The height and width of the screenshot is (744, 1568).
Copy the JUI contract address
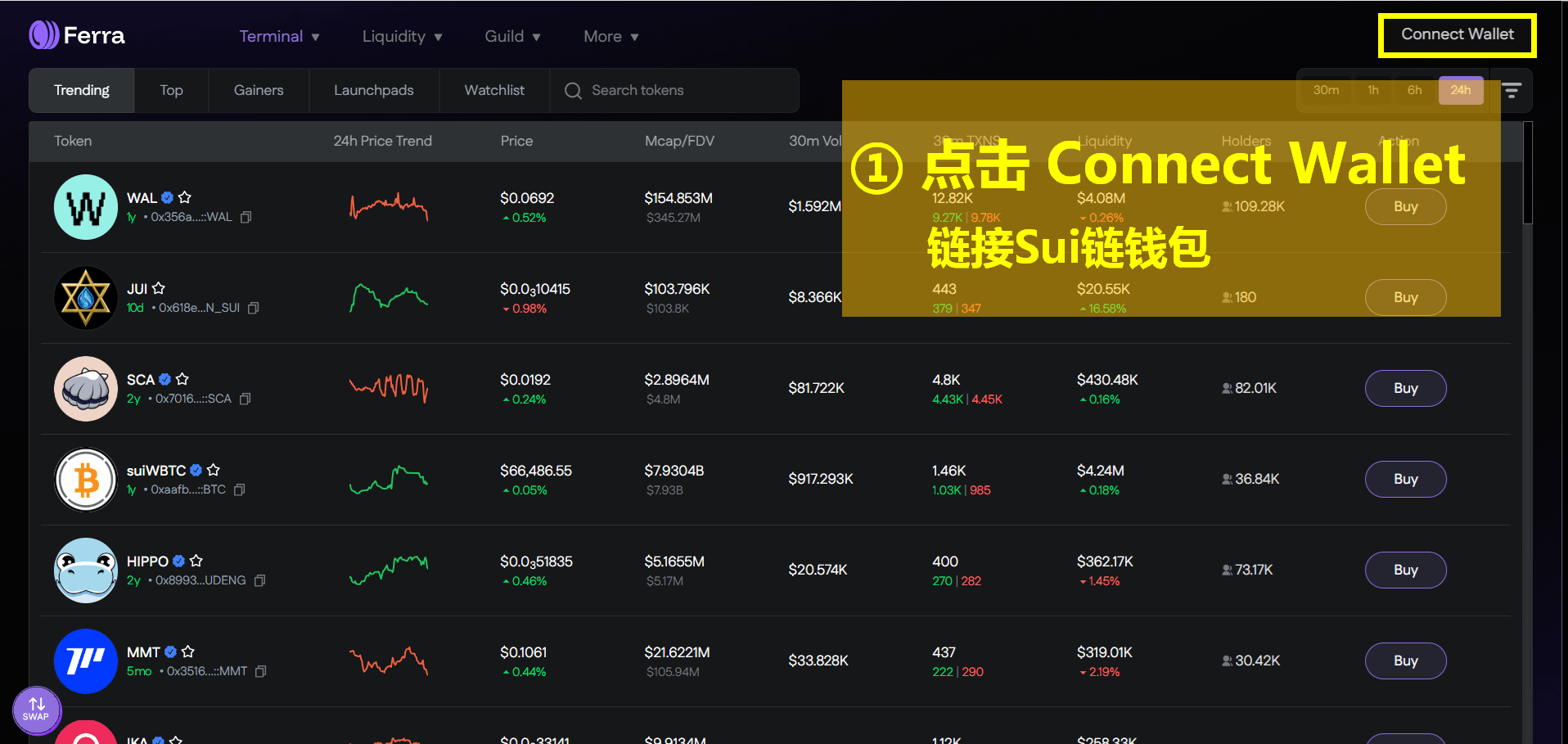pyautogui.click(x=254, y=308)
